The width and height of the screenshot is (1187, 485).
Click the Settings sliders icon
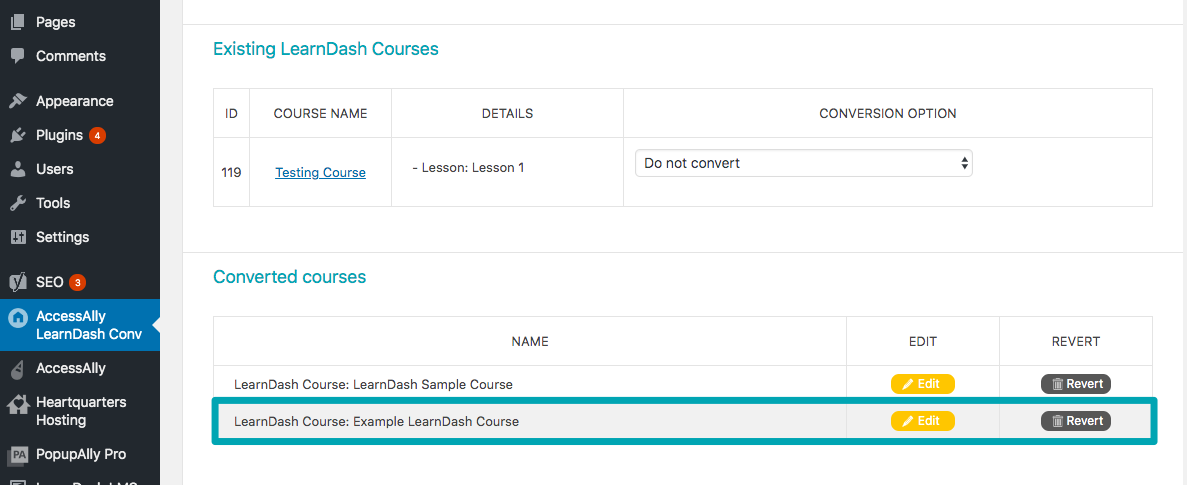(17, 237)
